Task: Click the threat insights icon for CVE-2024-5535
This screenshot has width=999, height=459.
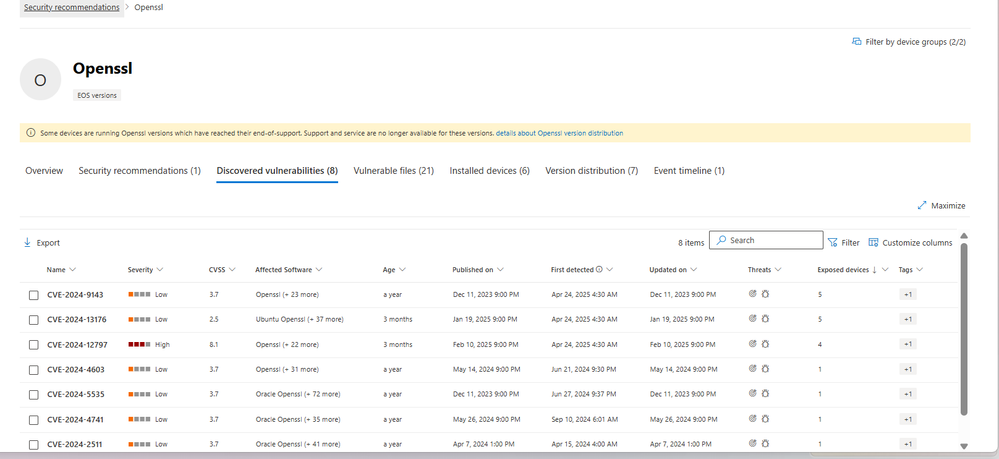Action: [x=752, y=393]
